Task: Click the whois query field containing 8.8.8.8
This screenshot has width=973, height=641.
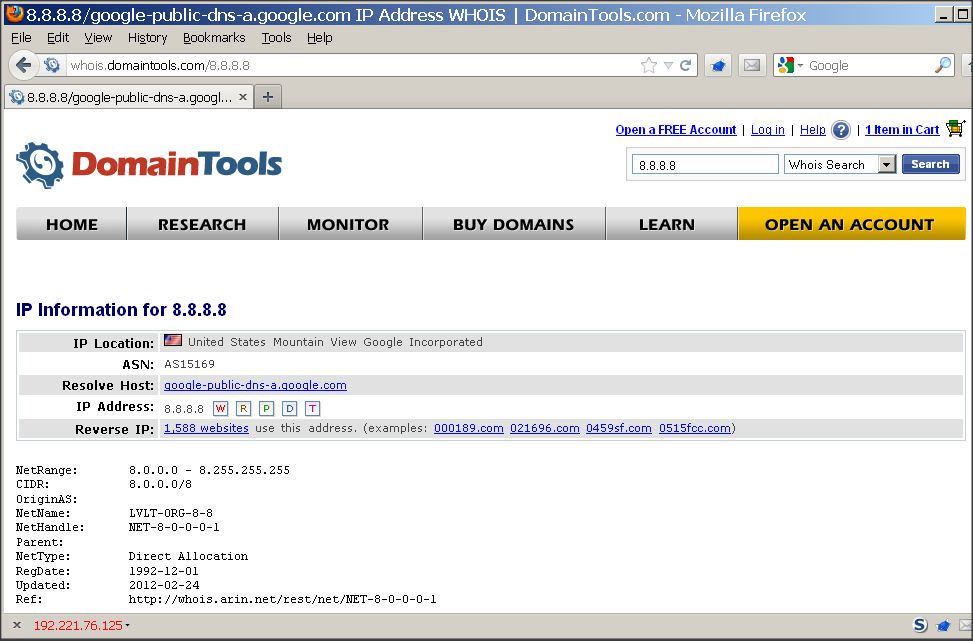Action: pyautogui.click(x=705, y=164)
